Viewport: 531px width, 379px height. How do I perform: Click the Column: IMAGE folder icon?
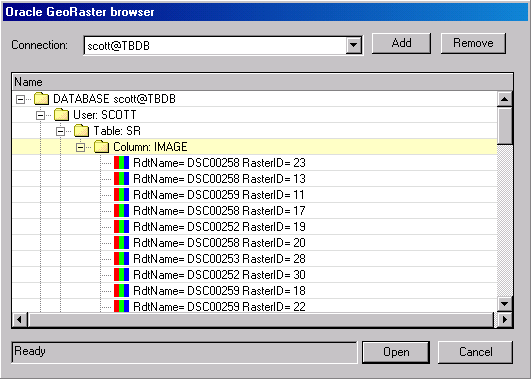pyautogui.click(x=102, y=147)
